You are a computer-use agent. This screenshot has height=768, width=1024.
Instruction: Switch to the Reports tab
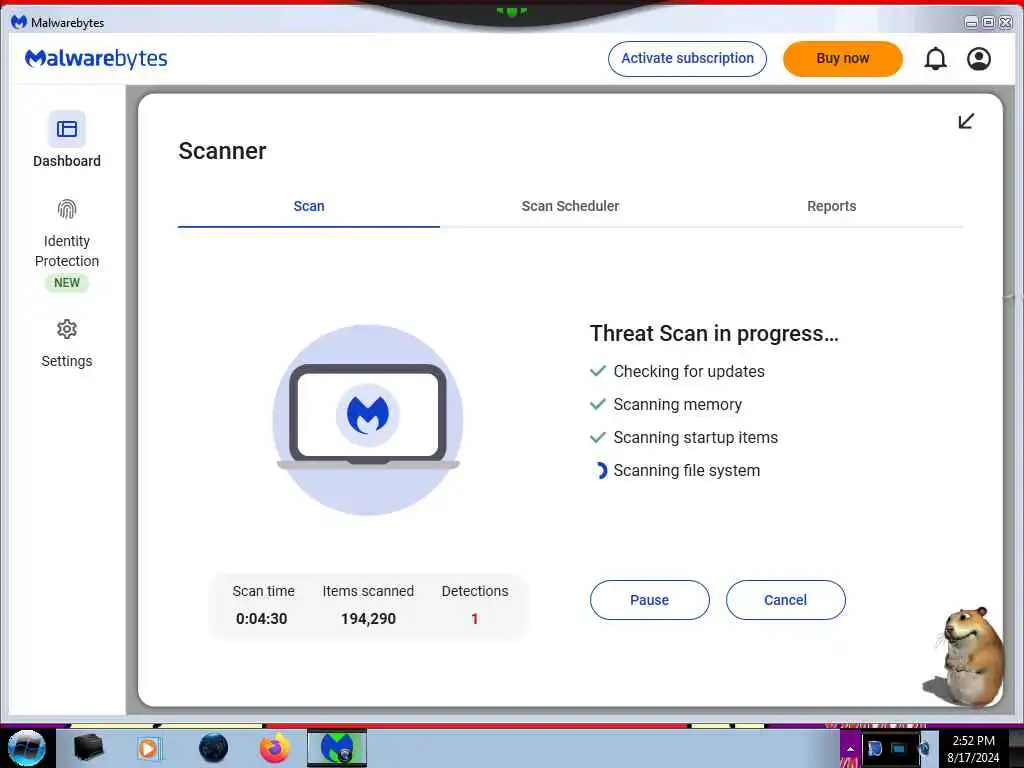[831, 206]
